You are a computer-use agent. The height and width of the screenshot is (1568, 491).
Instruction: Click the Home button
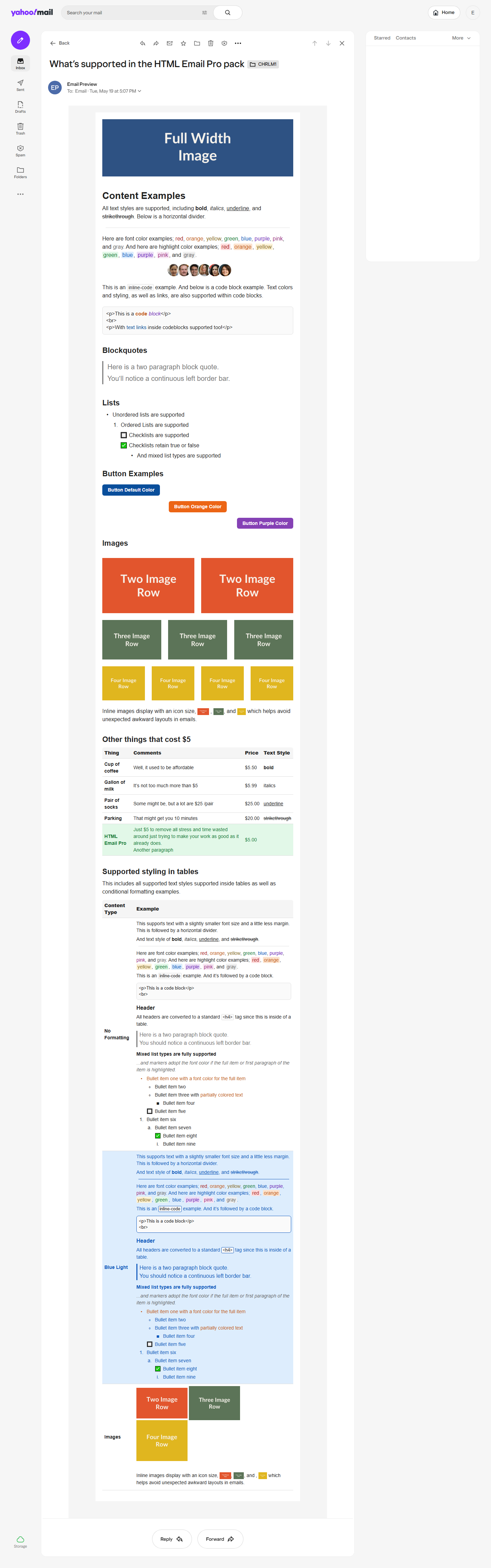(x=444, y=13)
